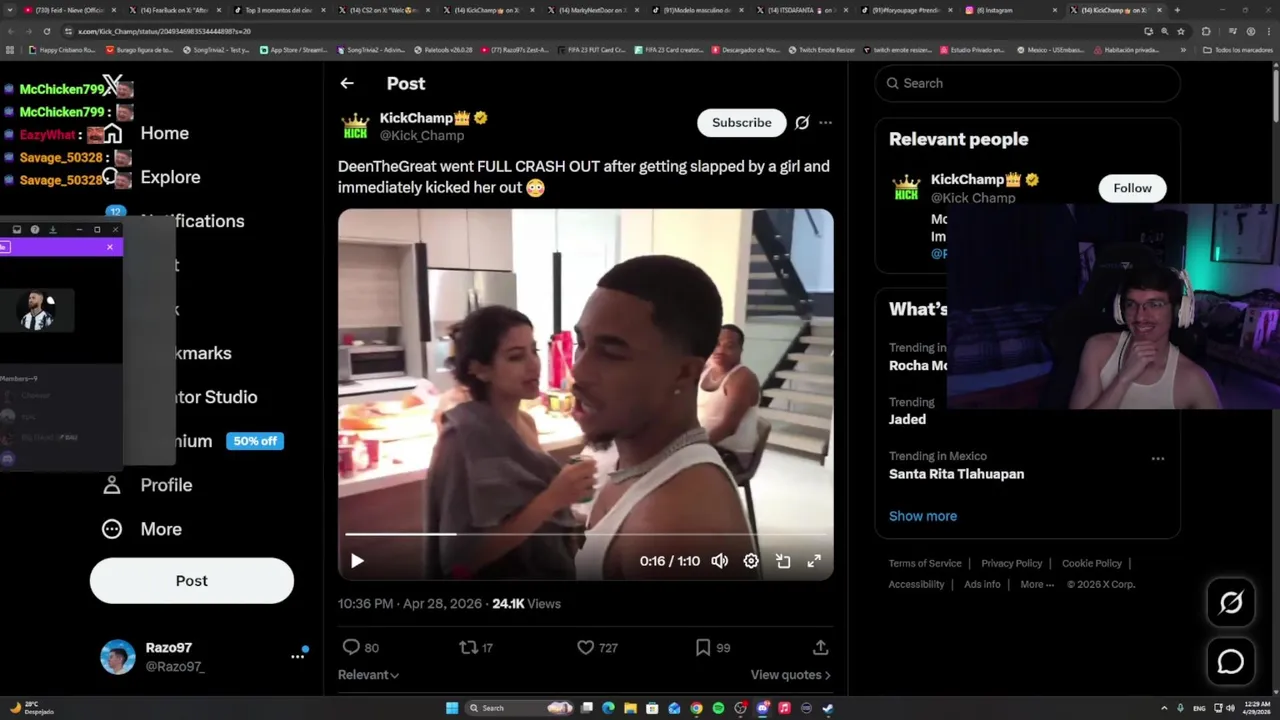1280x720 pixels.
Task: Open Terms of Service link
Action: pyautogui.click(x=925, y=563)
